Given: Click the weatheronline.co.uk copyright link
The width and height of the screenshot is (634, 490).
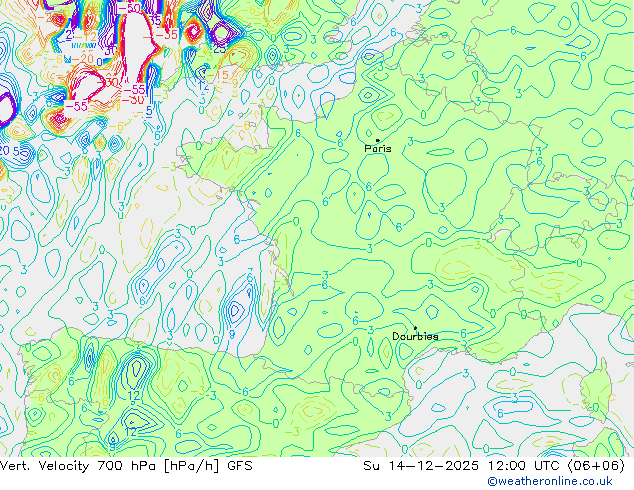Looking at the screenshot, I should tap(550, 481).
